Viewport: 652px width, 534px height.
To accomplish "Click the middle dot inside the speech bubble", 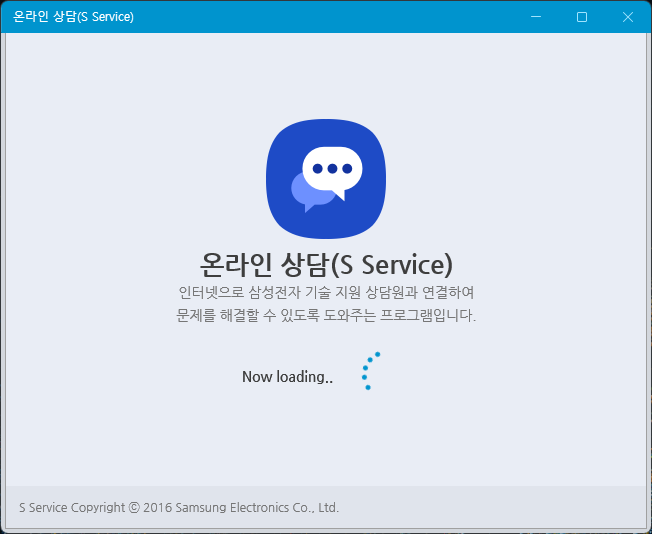I will pos(332,168).
